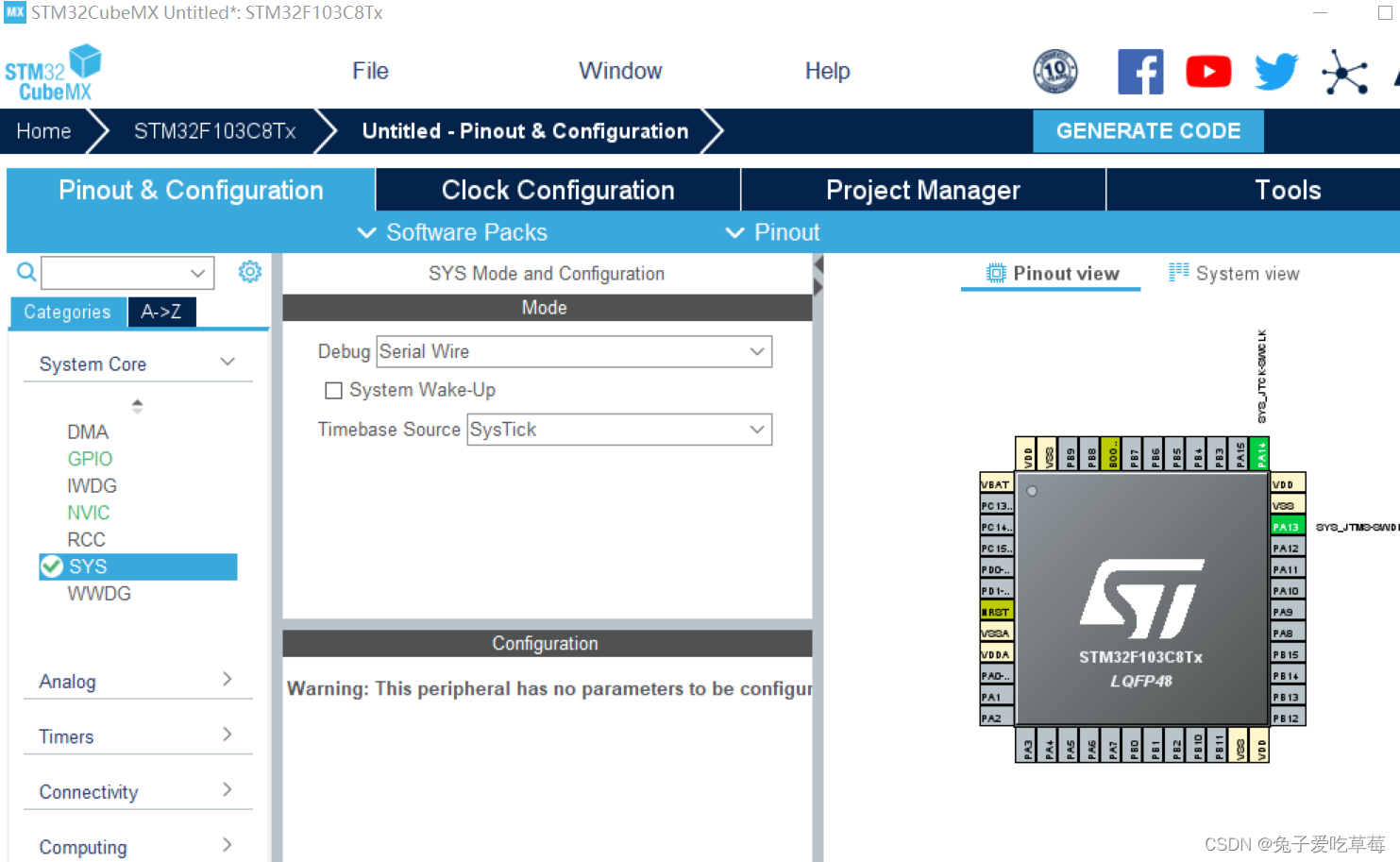Select GPIO in the System Core list

pos(90,459)
